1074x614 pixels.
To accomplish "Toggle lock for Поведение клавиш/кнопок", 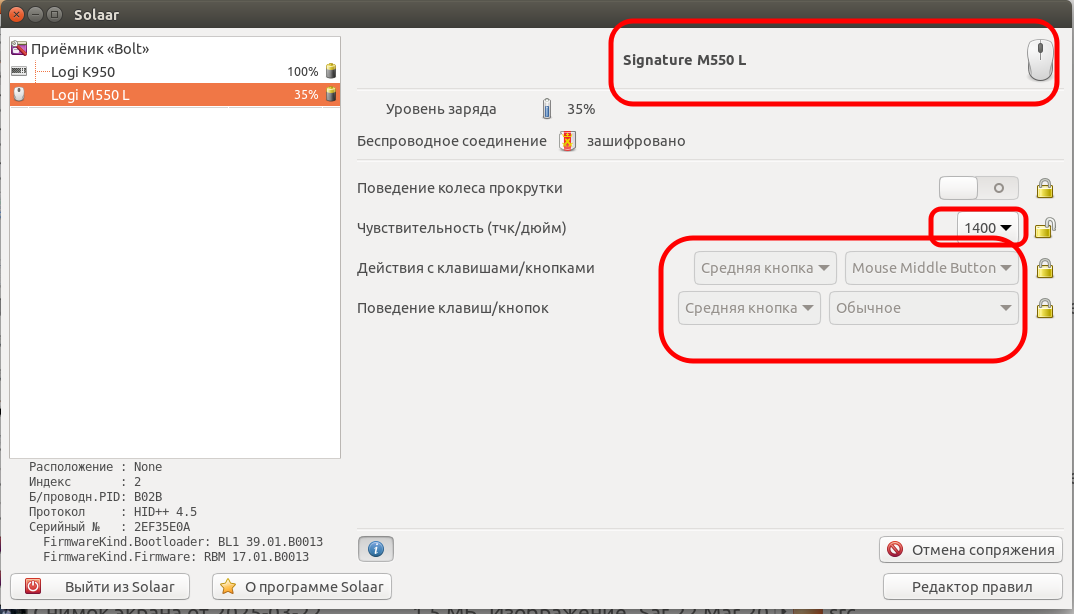I will pos(1045,308).
